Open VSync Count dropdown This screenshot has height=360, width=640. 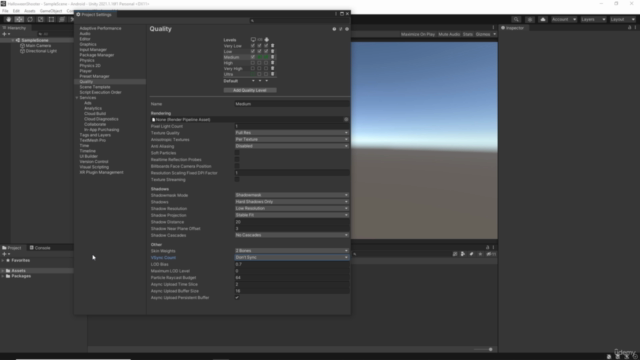pos(292,258)
